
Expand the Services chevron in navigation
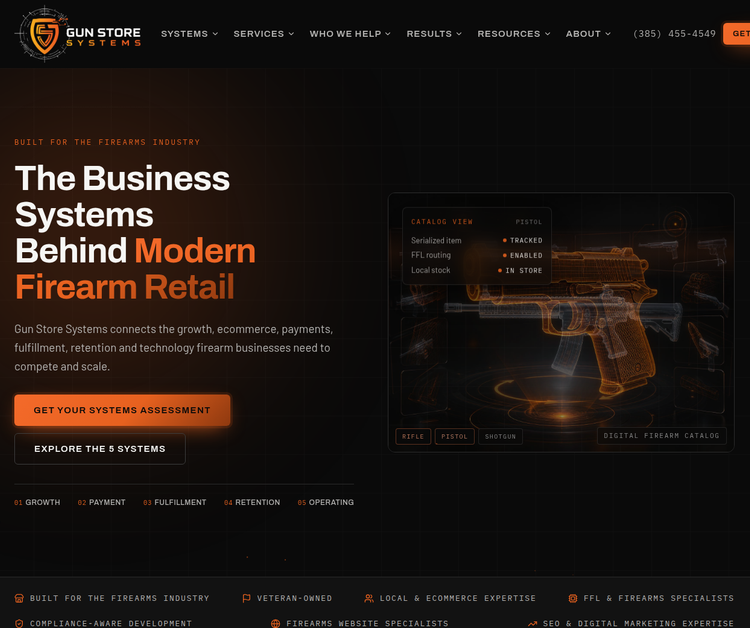click(291, 34)
